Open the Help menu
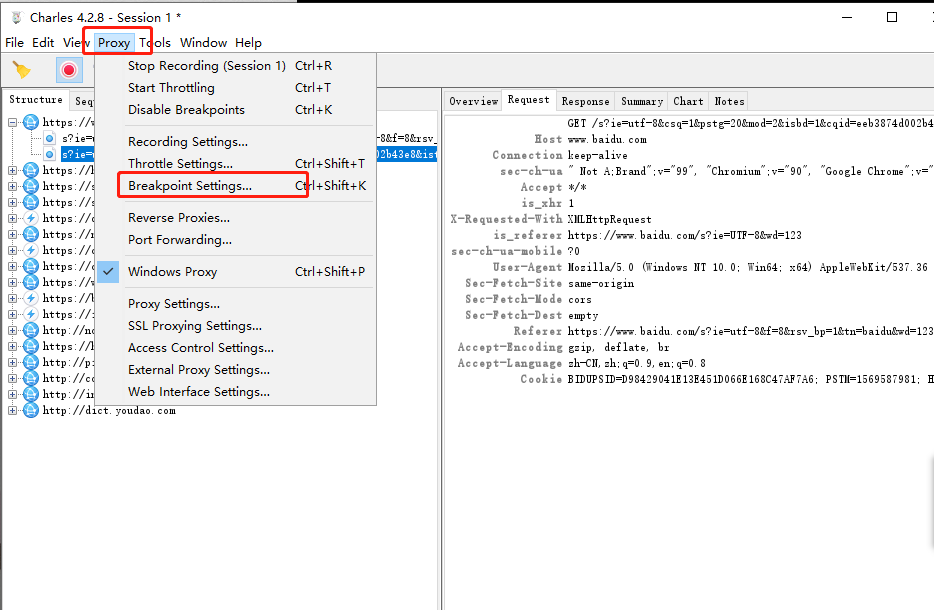The image size is (934, 610). click(x=248, y=43)
